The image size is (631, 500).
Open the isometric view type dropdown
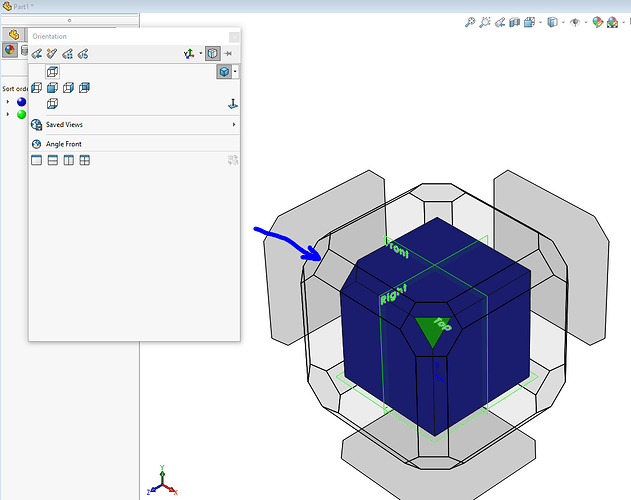point(235,72)
